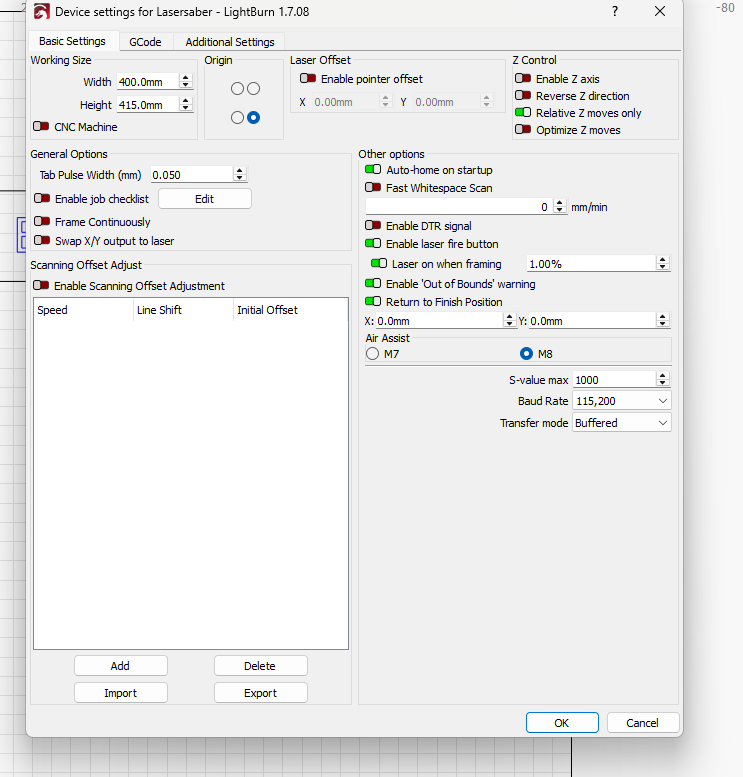Switch to the GCode tab
The height and width of the screenshot is (777, 743).
tap(145, 42)
